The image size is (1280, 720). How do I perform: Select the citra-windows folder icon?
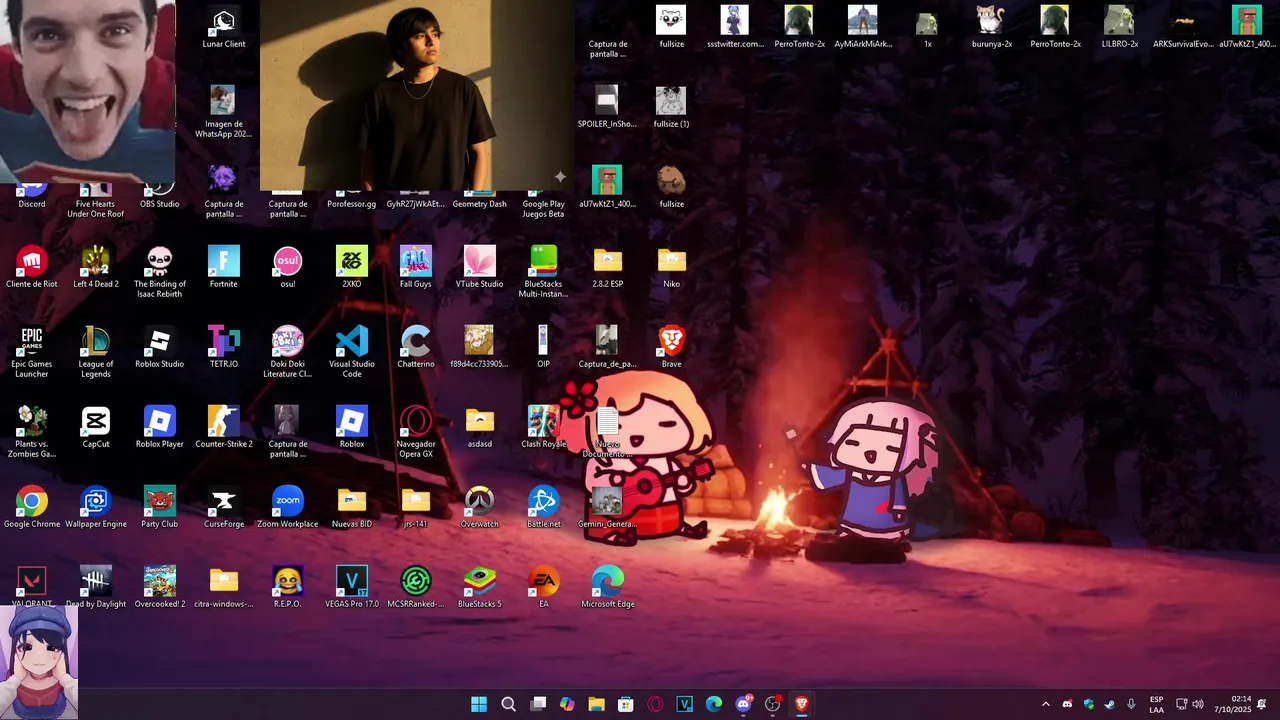coord(224,588)
